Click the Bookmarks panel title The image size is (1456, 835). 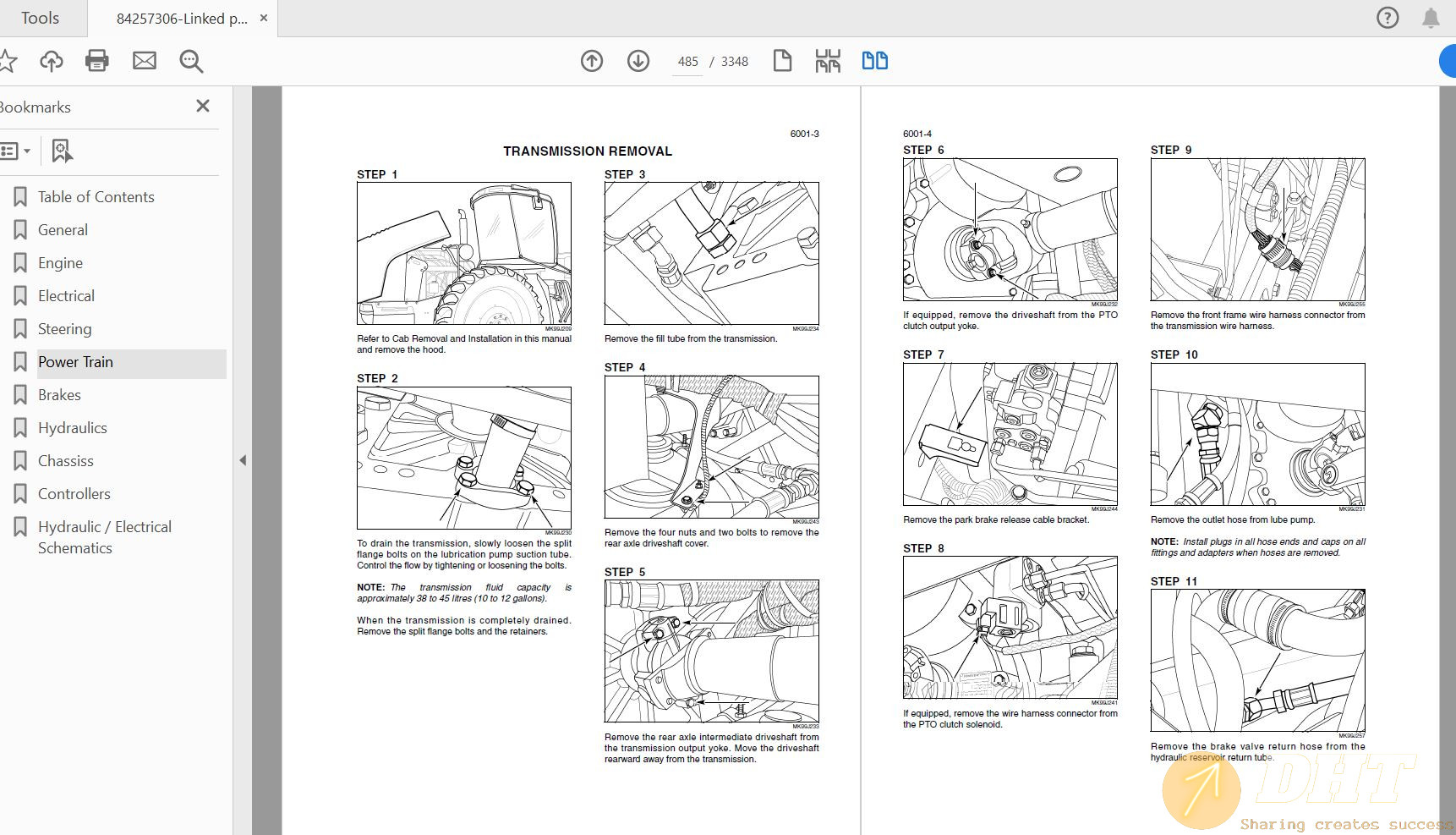[x=35, y=107]
